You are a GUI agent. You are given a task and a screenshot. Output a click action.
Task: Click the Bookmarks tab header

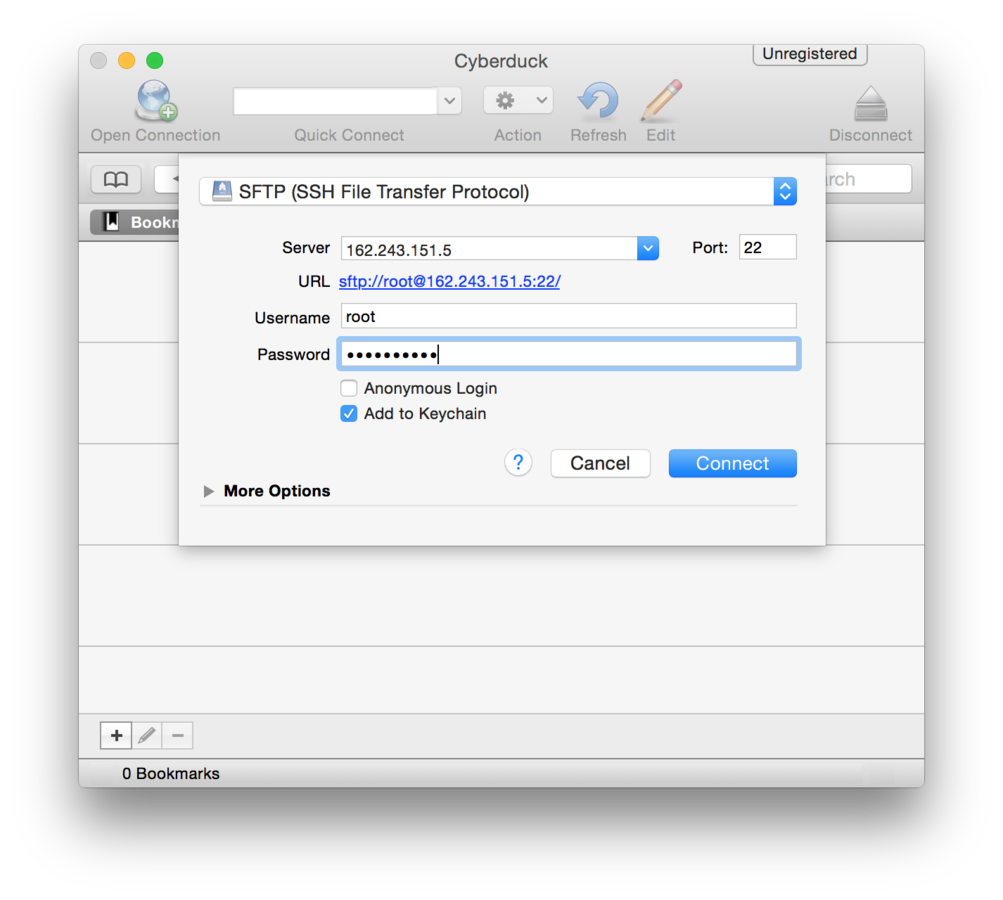tap(135, 222)
